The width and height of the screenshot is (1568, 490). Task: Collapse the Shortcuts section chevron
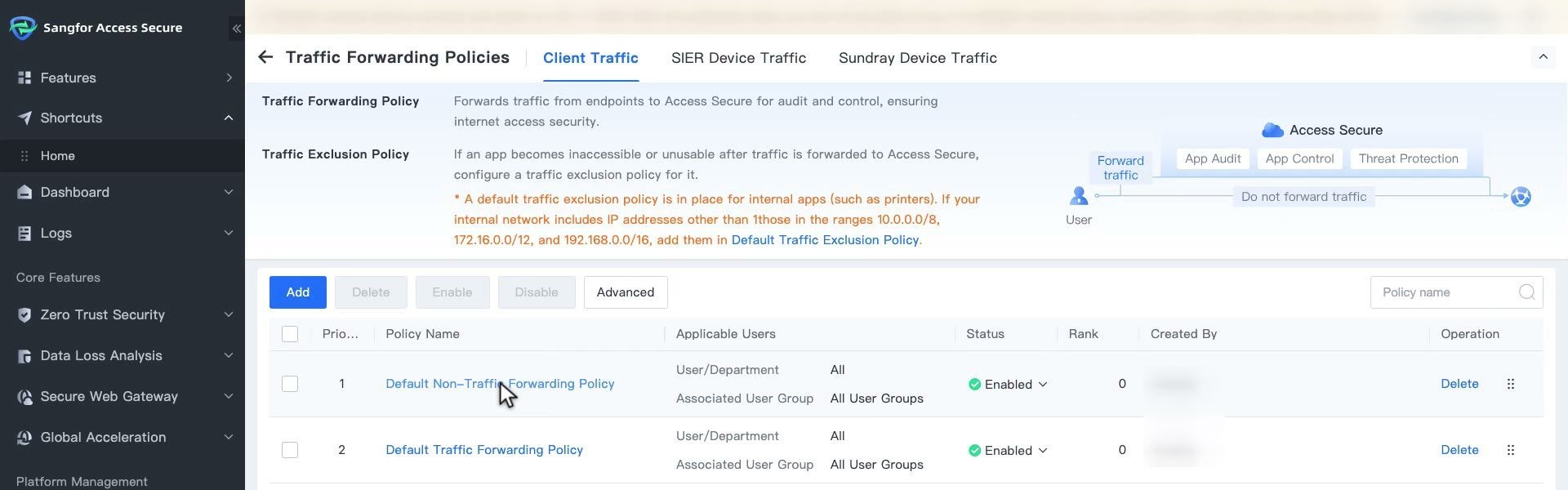229,118
